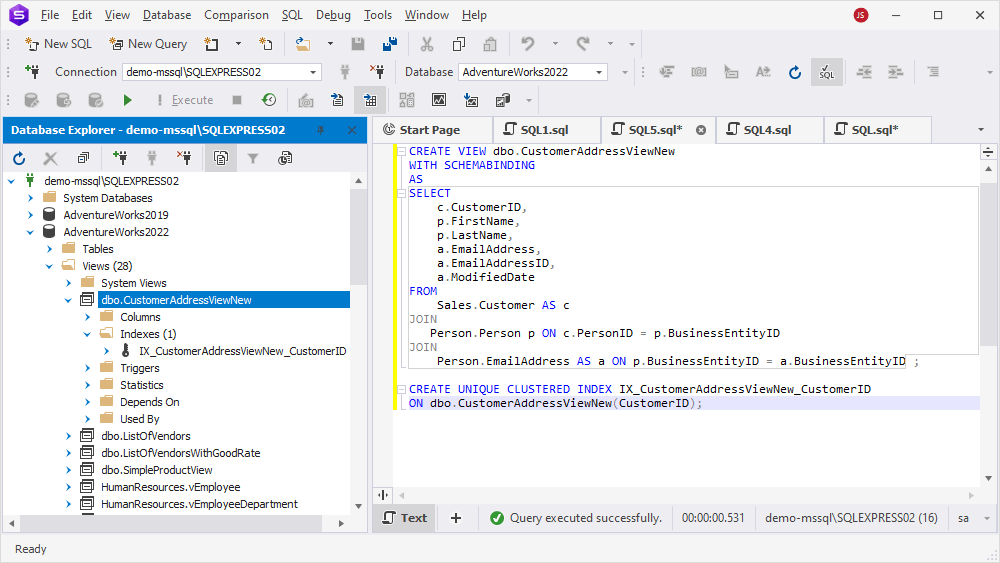Pin the Database Explorer panel
This screenshot has width=1000, height=563.
tap(321, 130)
